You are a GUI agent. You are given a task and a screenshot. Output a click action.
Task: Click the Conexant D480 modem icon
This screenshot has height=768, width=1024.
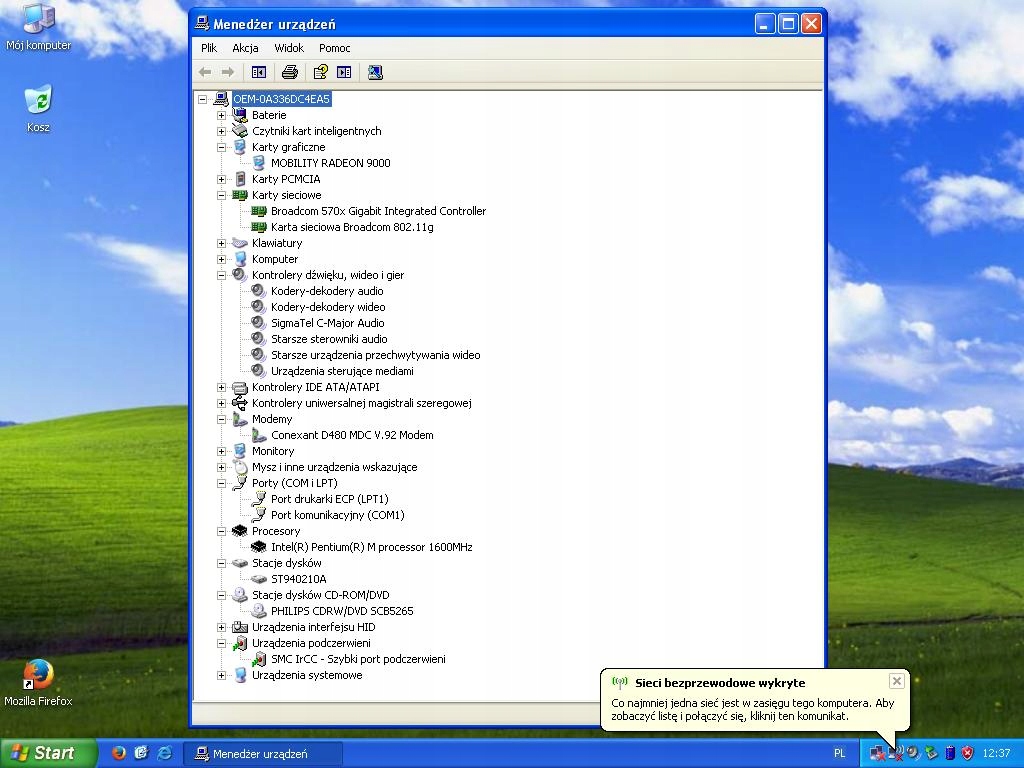coord(259,435)
